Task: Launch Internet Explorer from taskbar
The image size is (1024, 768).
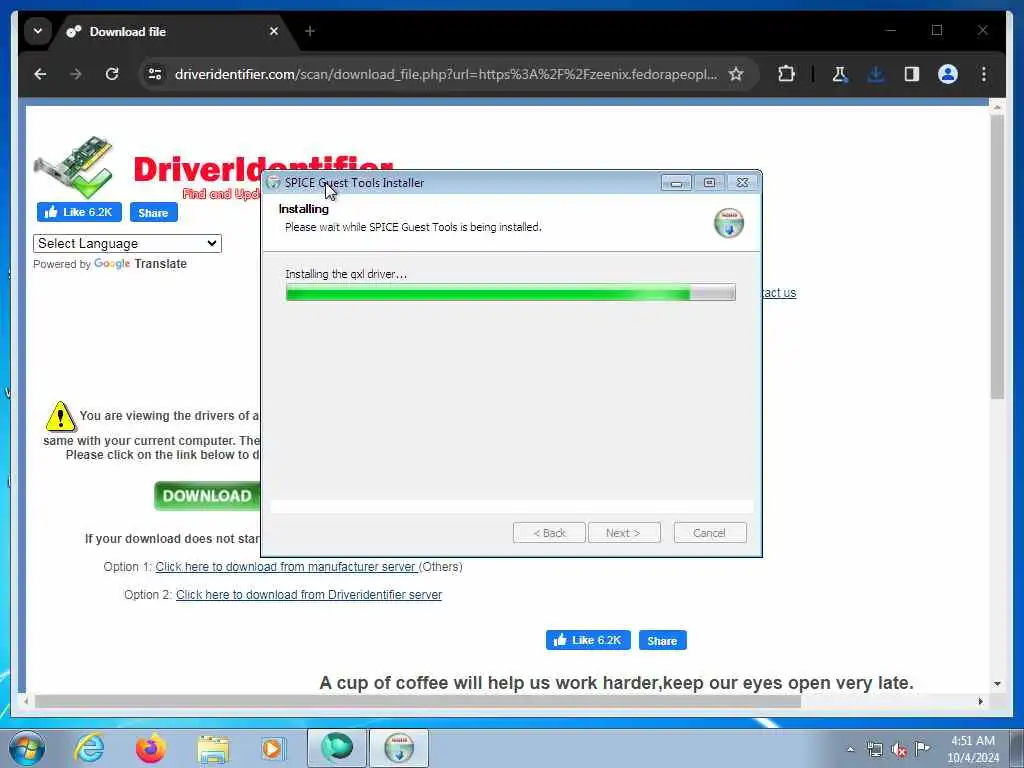Action: click(x=89, y=748)
